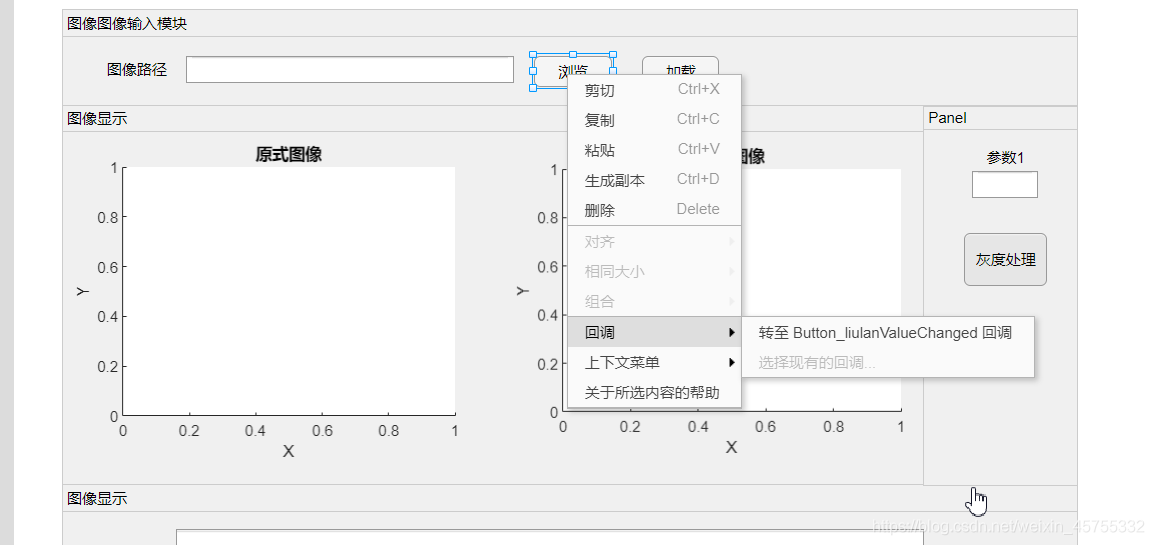The height and width of the screenshot is (545, 1154).
Task: Select Paste (粘贴) menu entry
Action: pos(654,150)
